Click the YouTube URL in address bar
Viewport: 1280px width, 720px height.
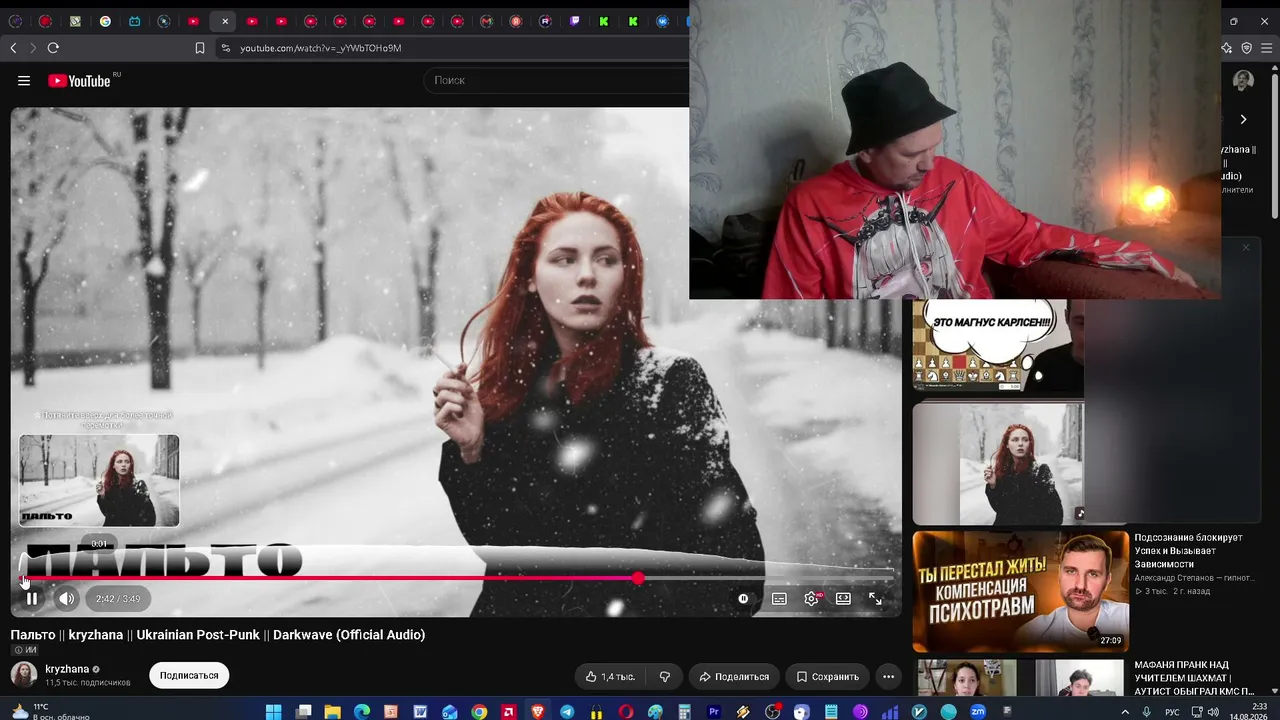tap(320, 48)
